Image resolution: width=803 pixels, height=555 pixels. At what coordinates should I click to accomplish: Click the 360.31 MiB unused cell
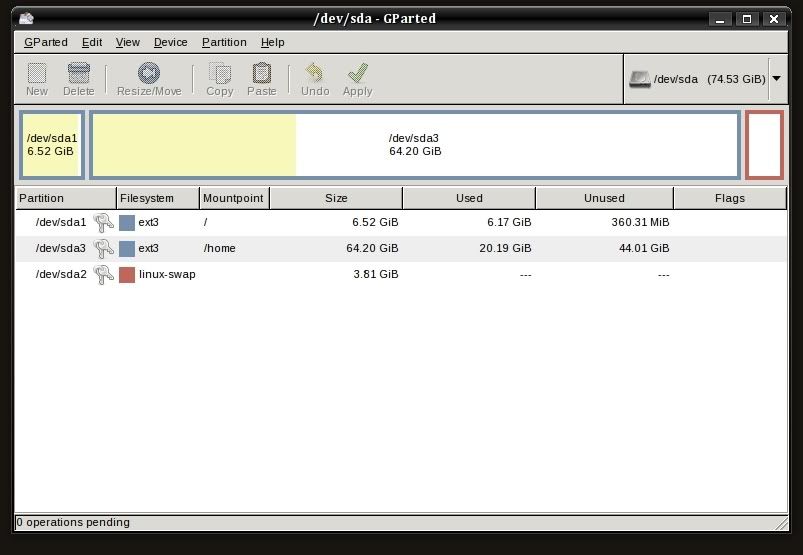pyautogui.click(x=640, y=222)
